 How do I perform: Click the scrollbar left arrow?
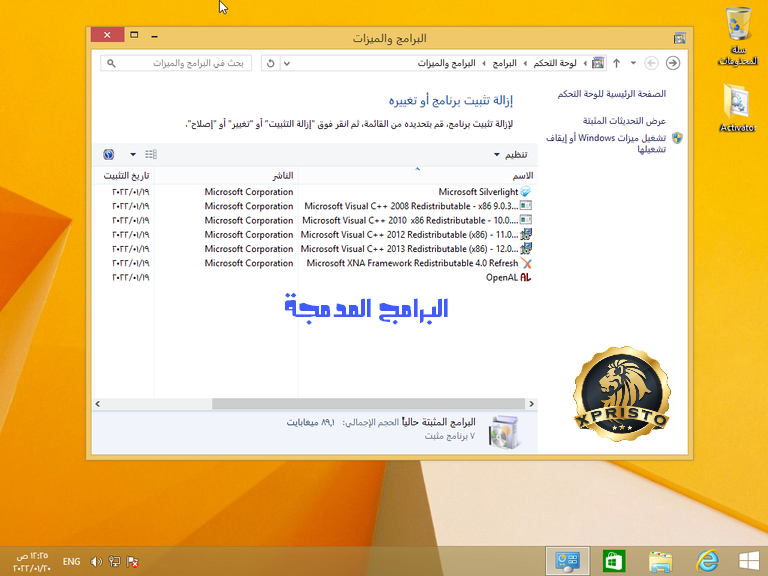click(x=98, y=404)
